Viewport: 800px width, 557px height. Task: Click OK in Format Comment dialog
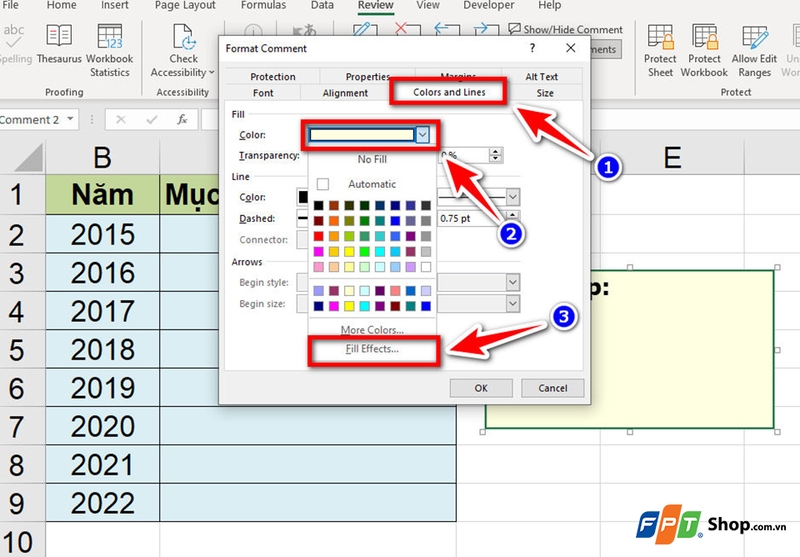click(x=481, y=388)
